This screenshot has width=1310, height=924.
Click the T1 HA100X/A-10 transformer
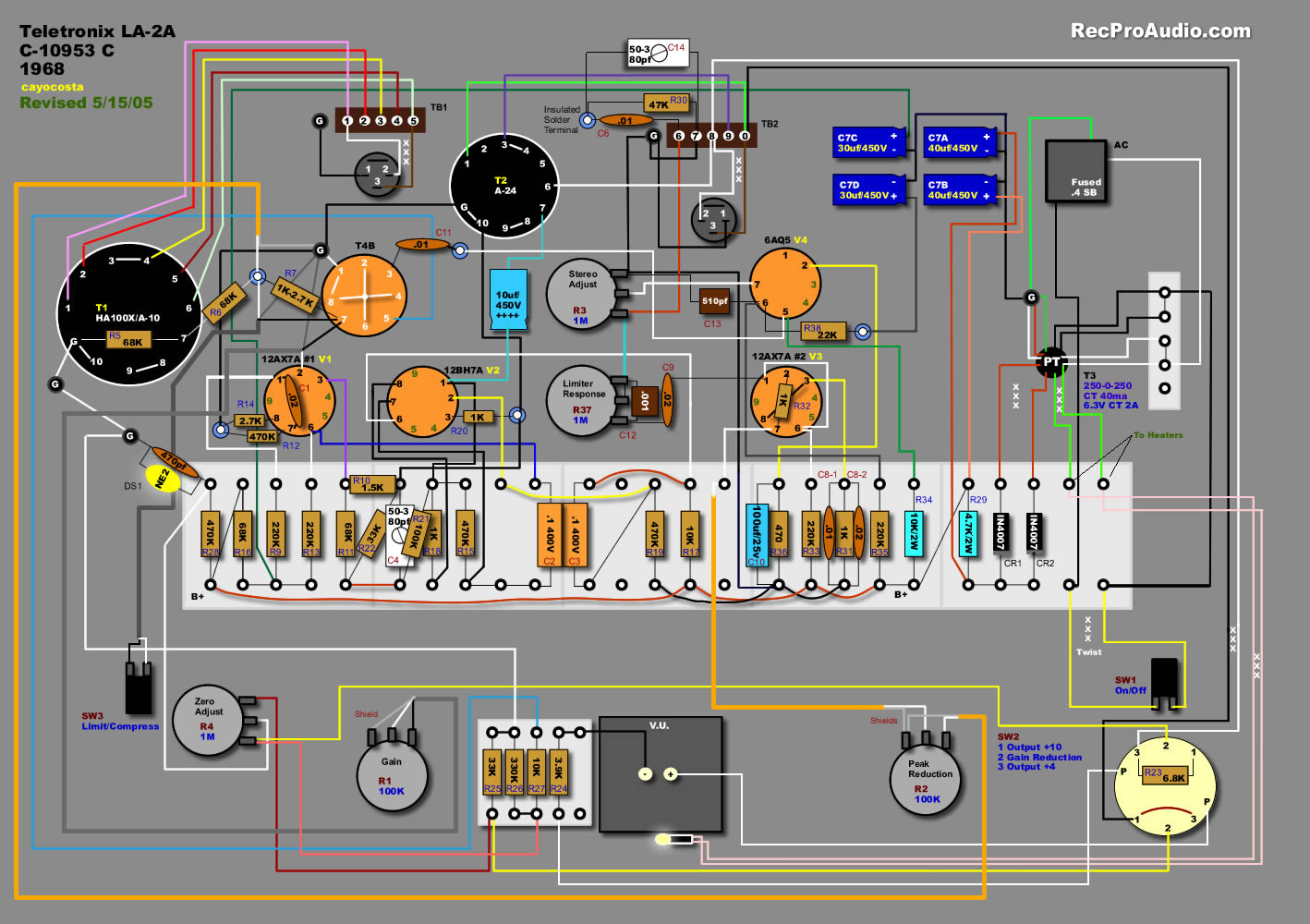130,315
